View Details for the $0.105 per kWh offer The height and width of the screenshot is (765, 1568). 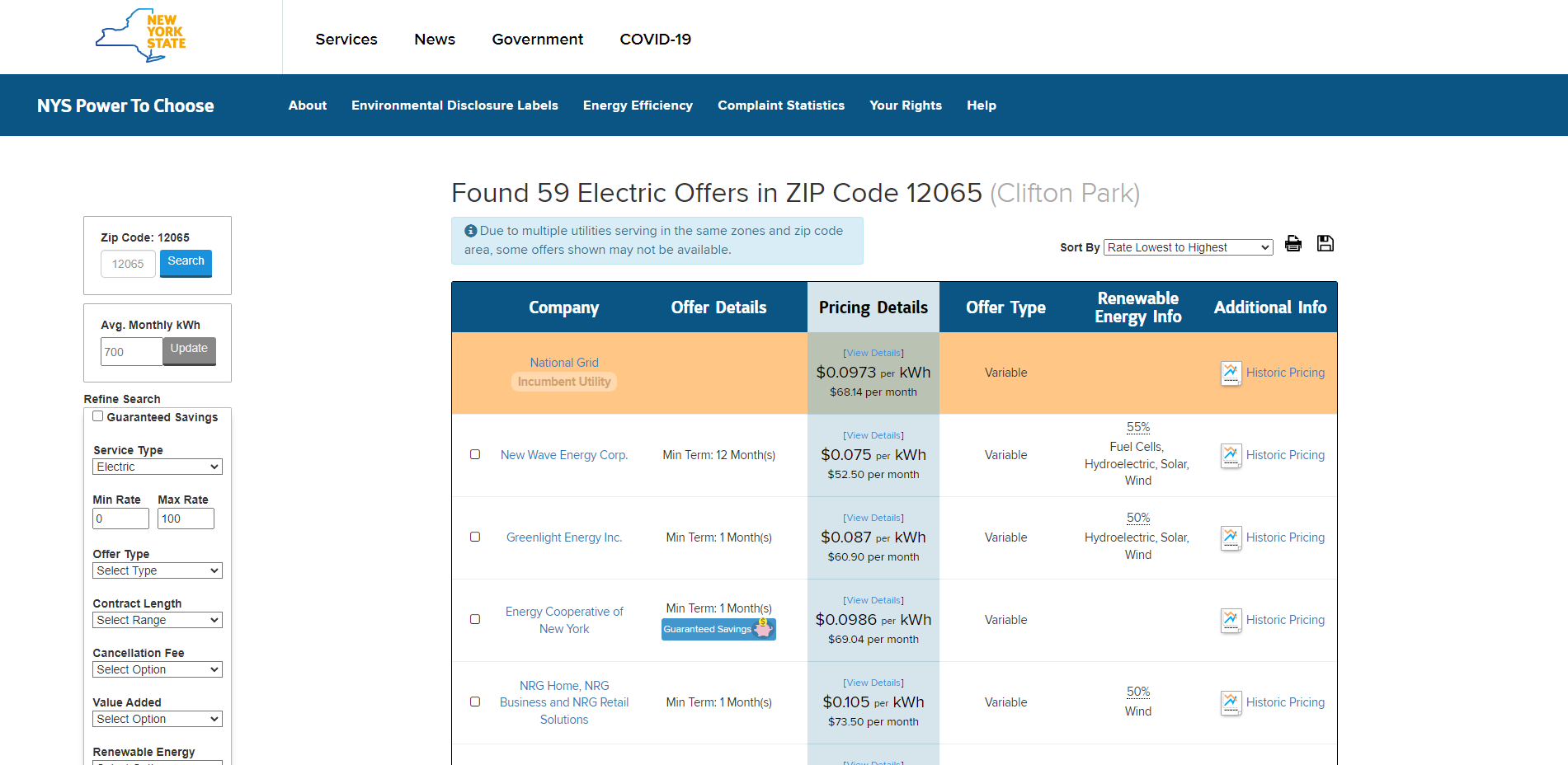873,683
